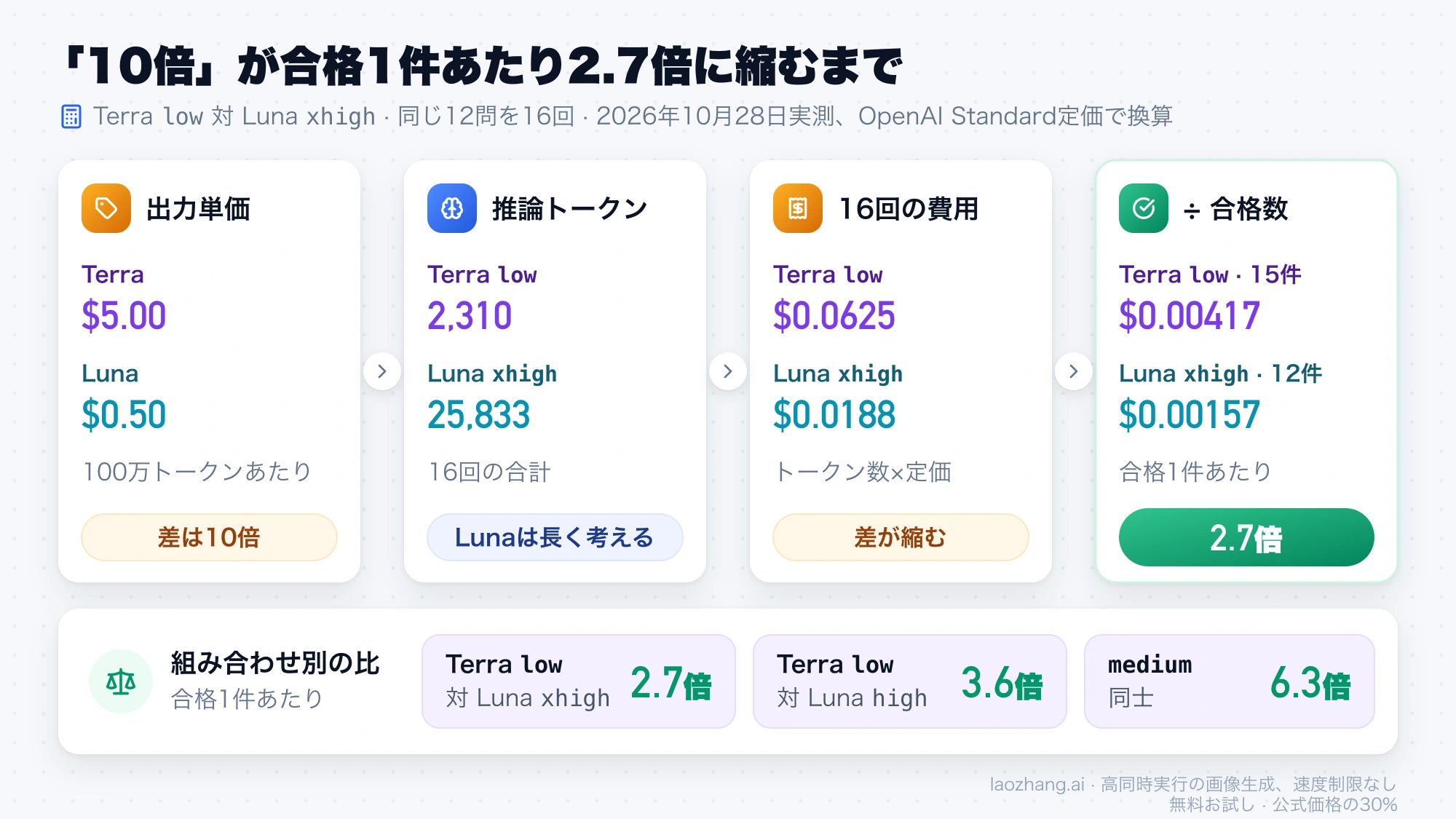
Task: Click the value $0.00417
Action: click(x=1190, y=316)
